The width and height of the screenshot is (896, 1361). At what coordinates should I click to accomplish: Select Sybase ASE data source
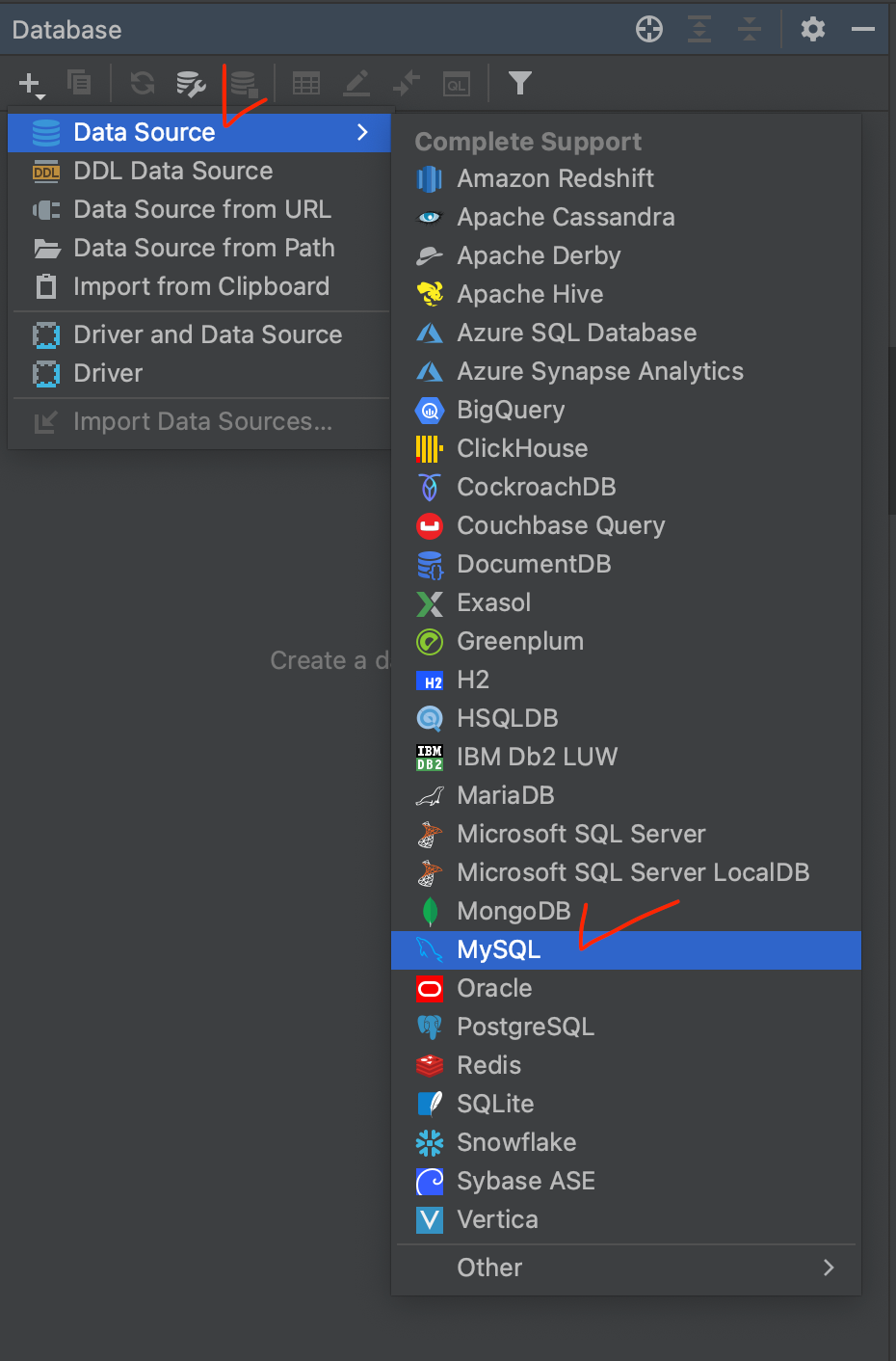coord(626,1181)
